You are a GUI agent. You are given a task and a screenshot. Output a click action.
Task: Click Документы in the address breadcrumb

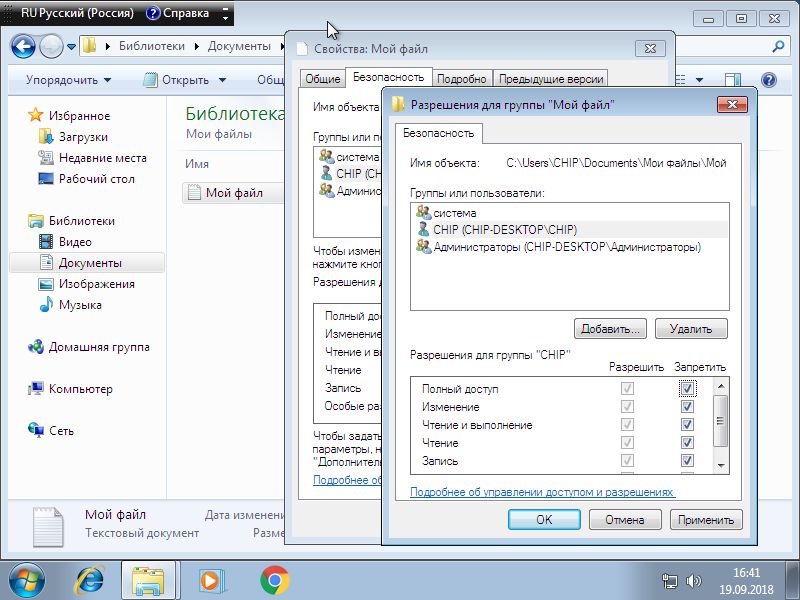point(239,46)
